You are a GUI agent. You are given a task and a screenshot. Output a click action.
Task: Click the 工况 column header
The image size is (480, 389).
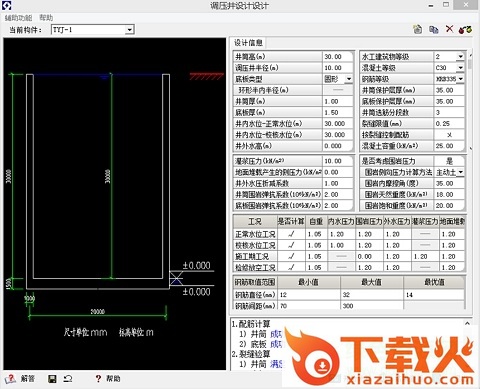tap(255, 221)
